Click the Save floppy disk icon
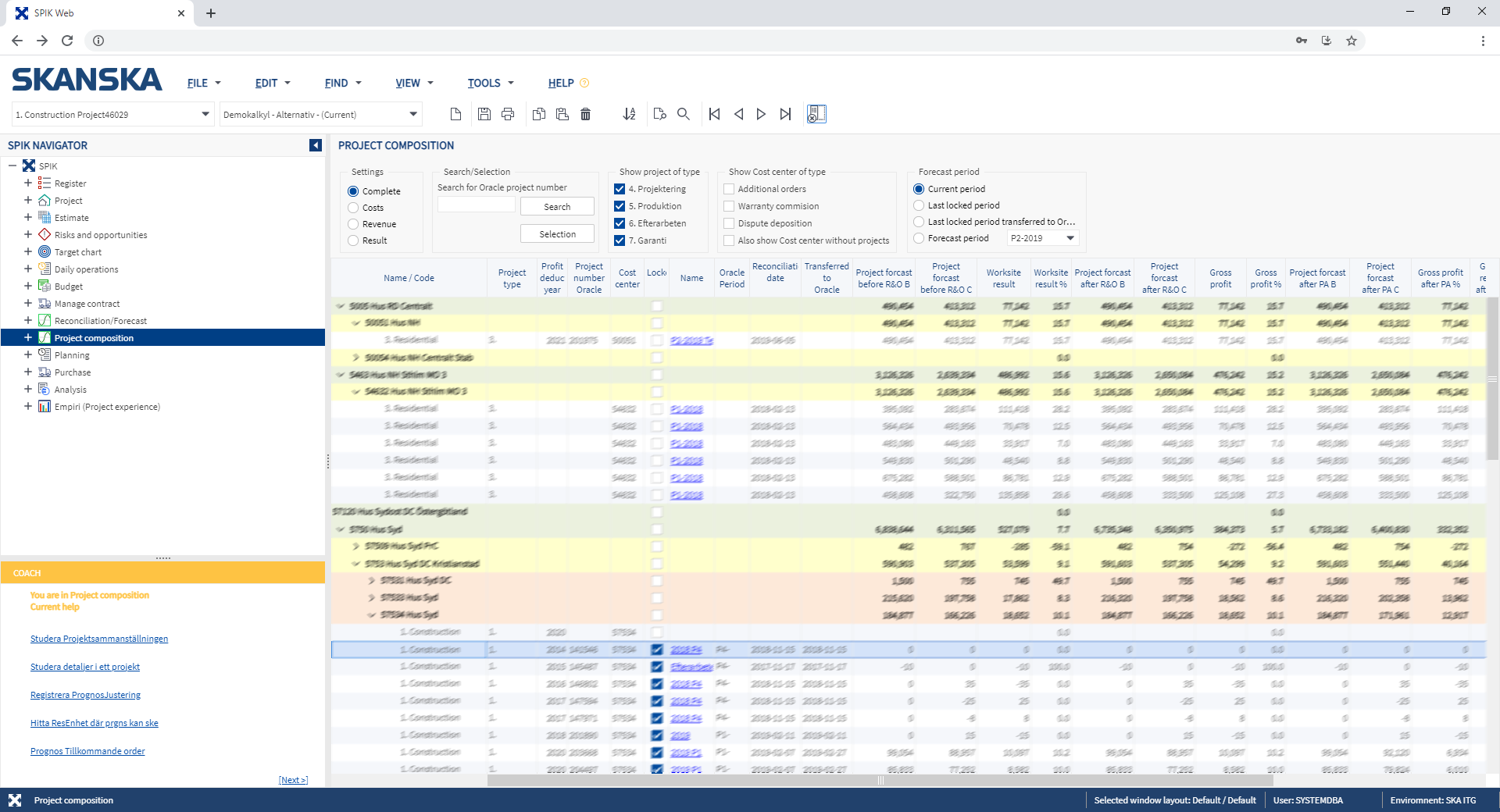 click(x=484, y=114)
